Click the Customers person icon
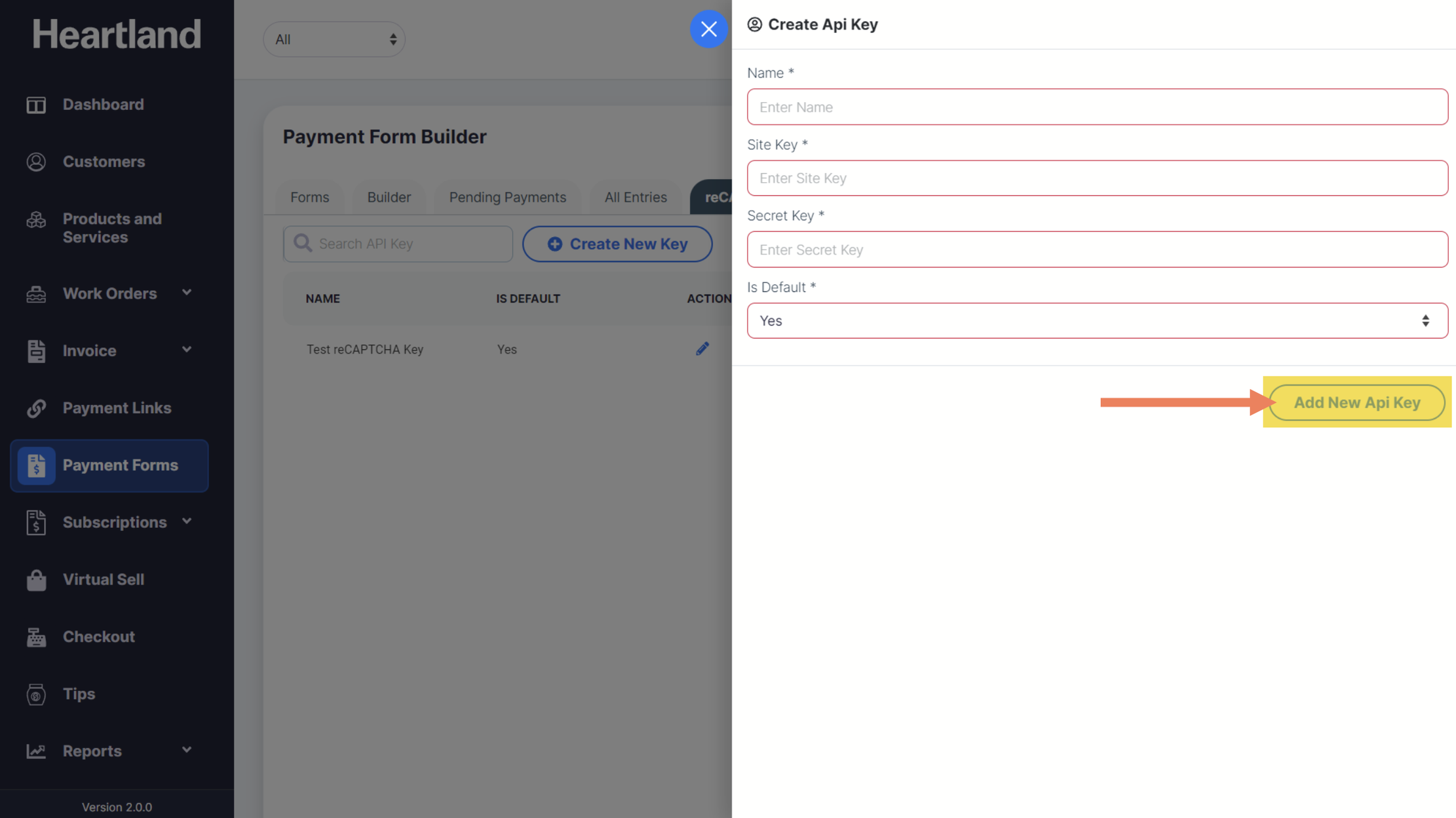The height and width of the screenshot is (818, 1456). tap(36, 162)
